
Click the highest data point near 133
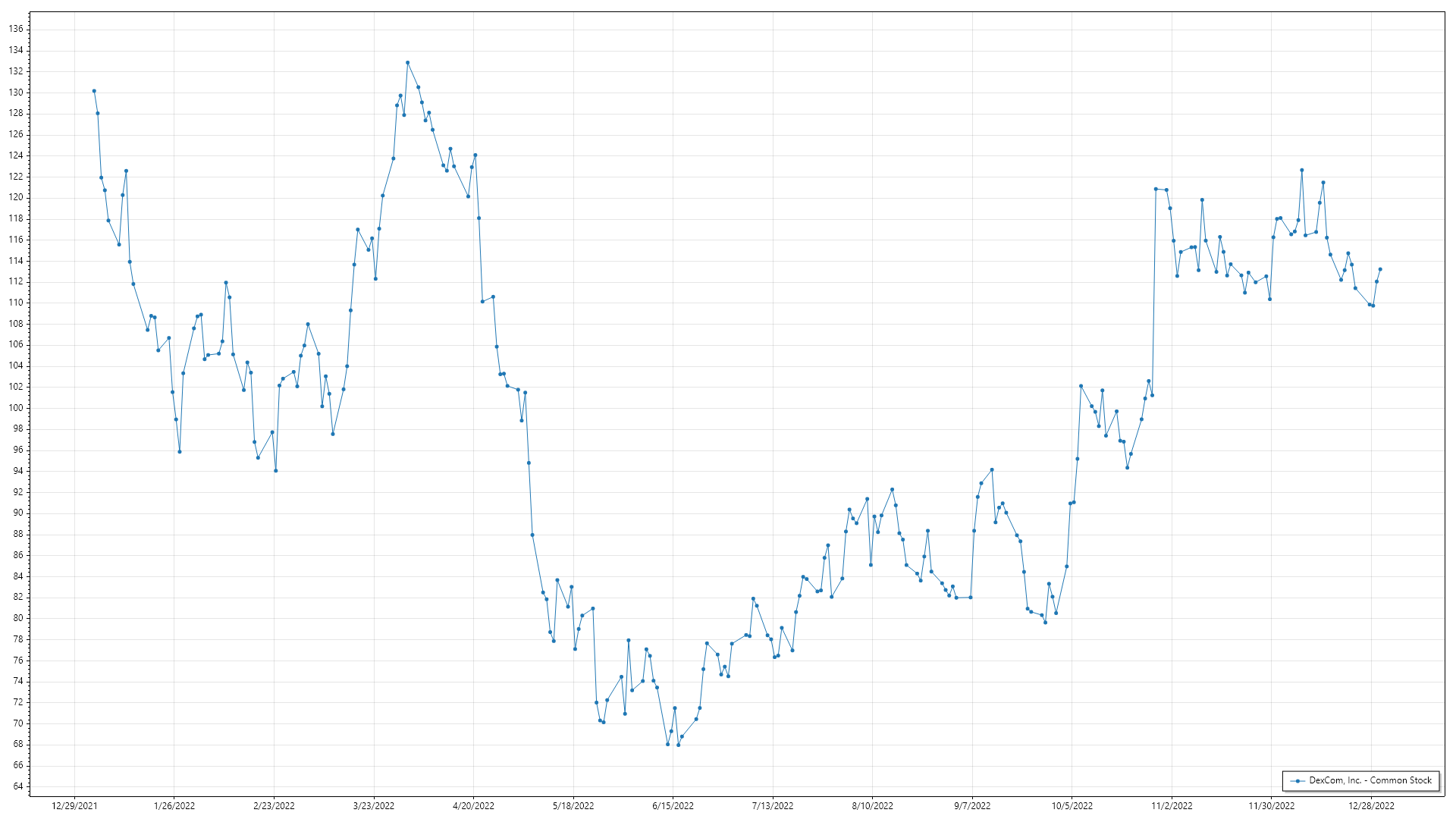click(x=407, y=63)
